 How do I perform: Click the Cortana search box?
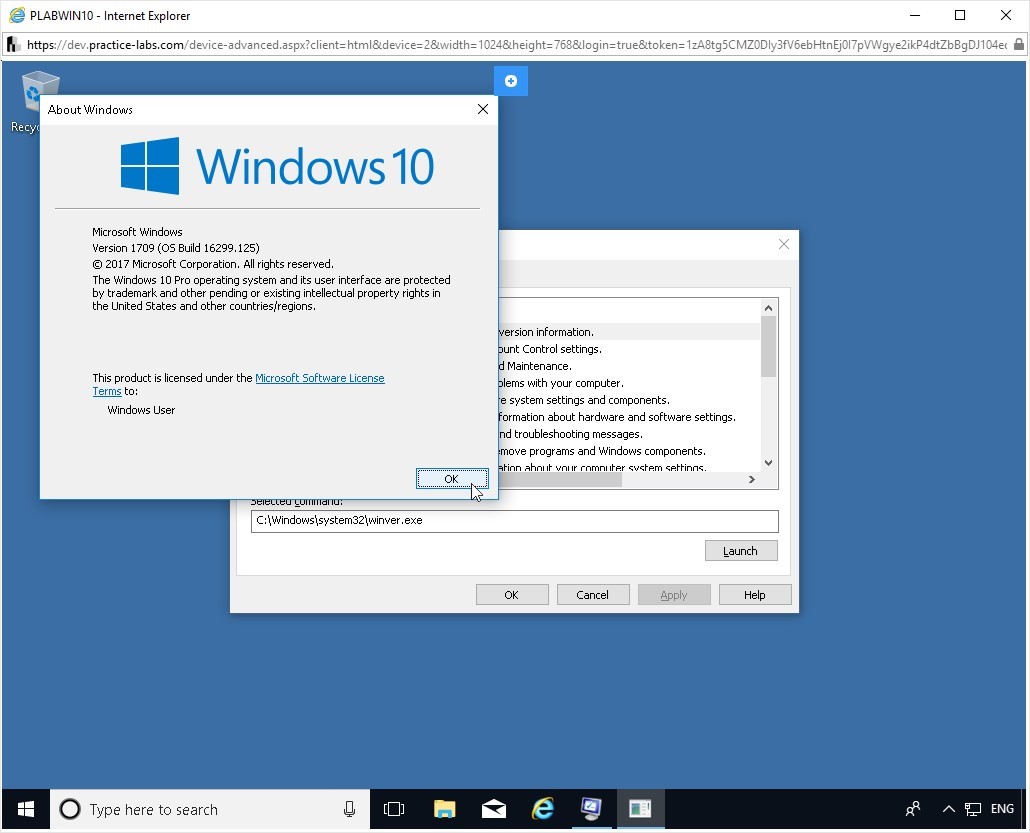point(210,809)
